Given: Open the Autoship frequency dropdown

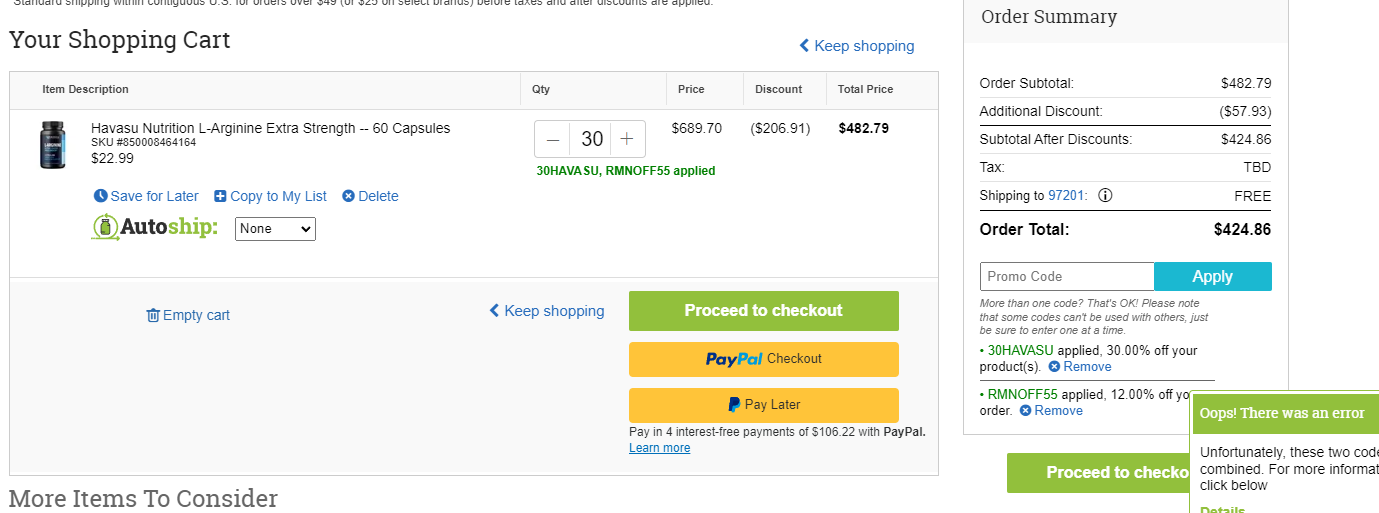Looking at the screenshot, I should [x=275, y=229].
